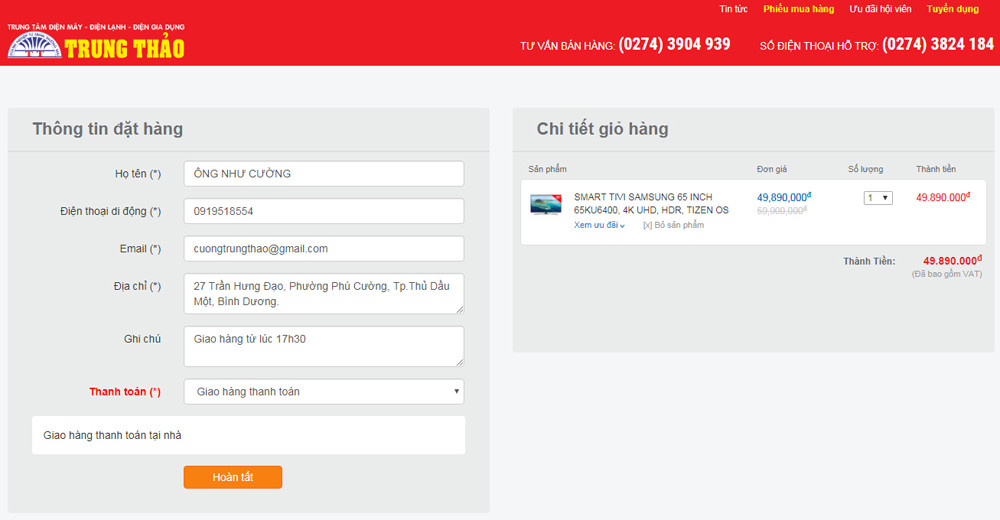Click the Đã bao gồm VAT note
Image resolution: width=1000 pixels, height=520 pixels.
[947, 274]
